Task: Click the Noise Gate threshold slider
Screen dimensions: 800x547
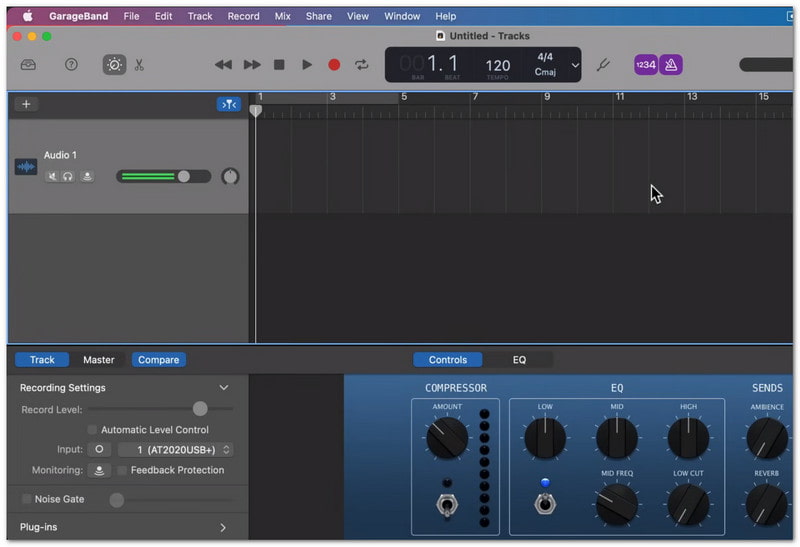Action: [x=171, y=500]
